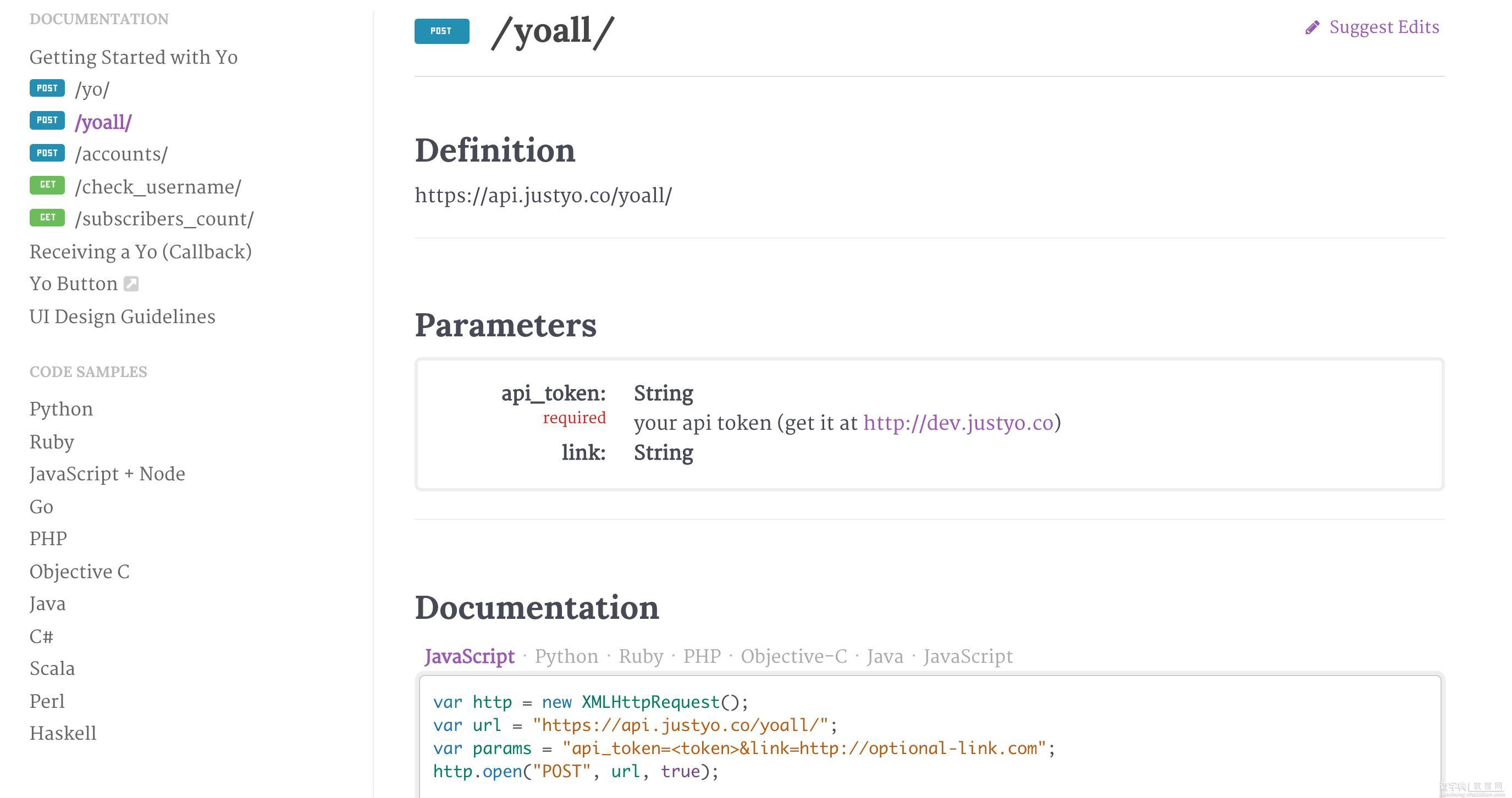Click the var params code line
This screenshot has width=1512, height=798.
pyautogui.click(x=744, y=749)
